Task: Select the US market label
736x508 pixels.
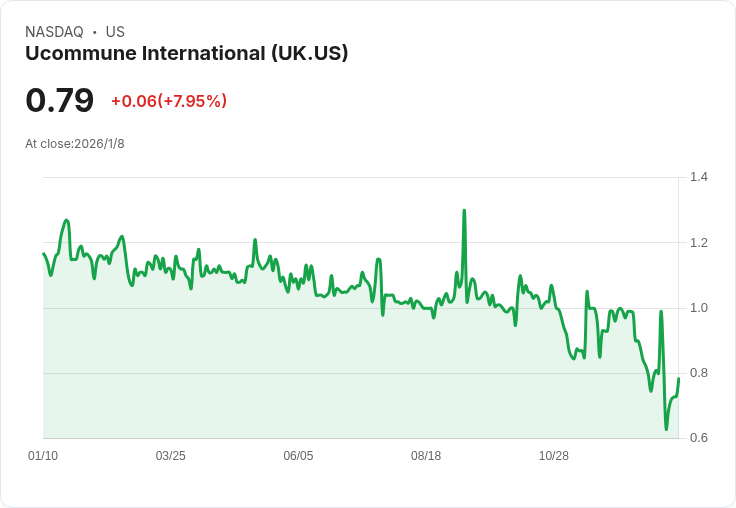Action: coord(115,32)
